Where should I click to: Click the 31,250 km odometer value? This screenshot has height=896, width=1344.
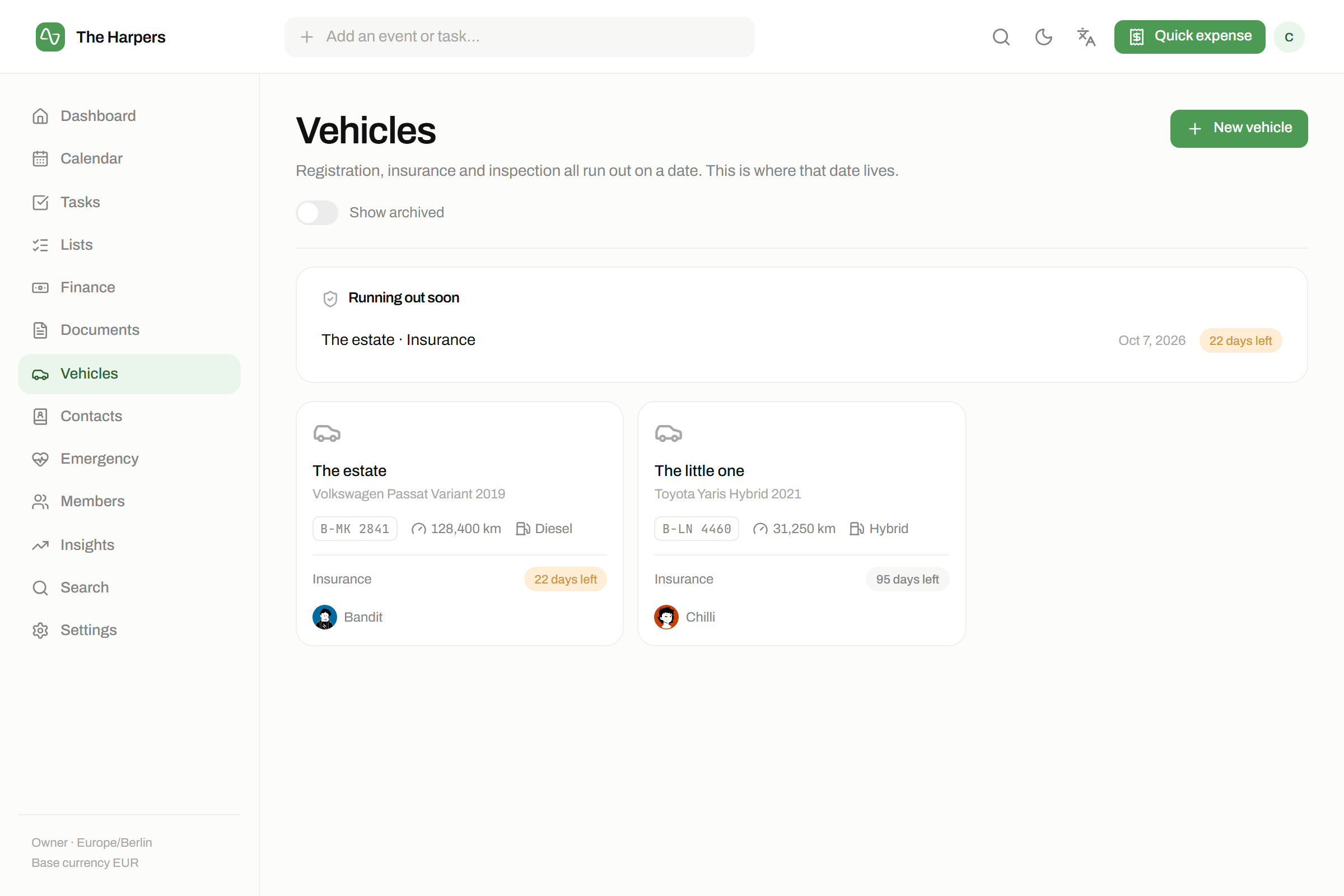(804, 529)
